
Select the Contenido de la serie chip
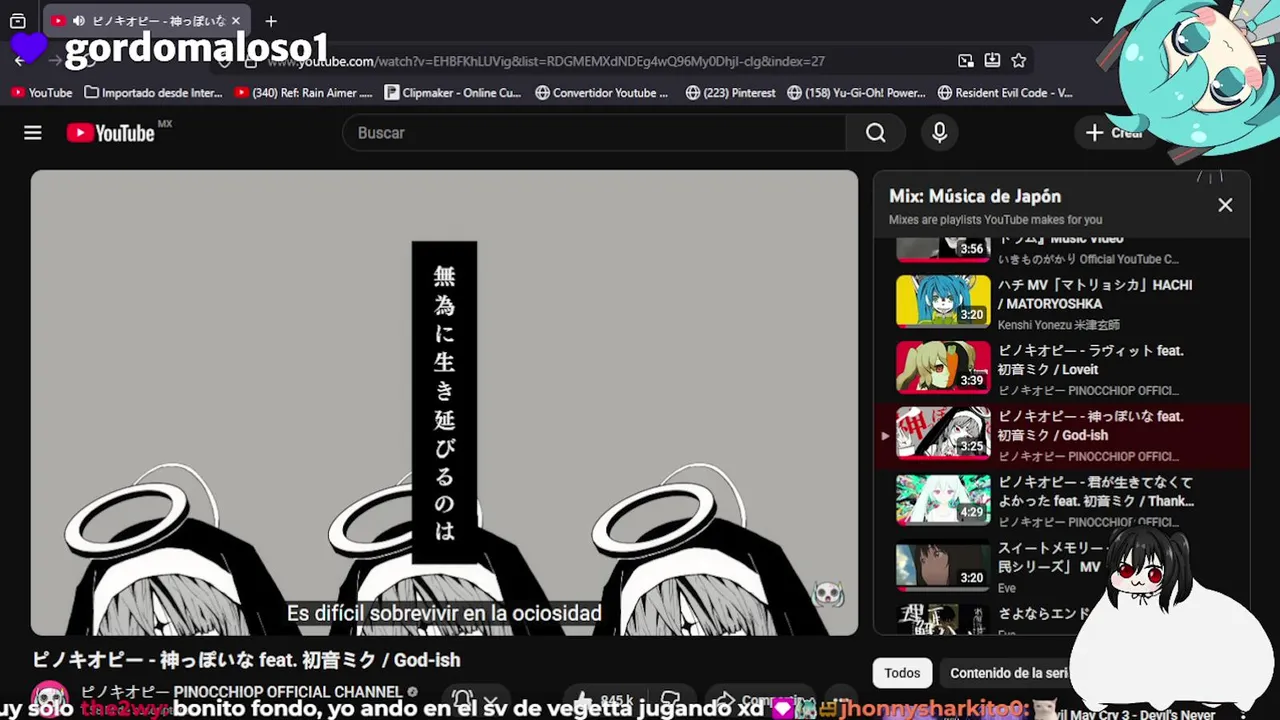tap(1008, 673)
